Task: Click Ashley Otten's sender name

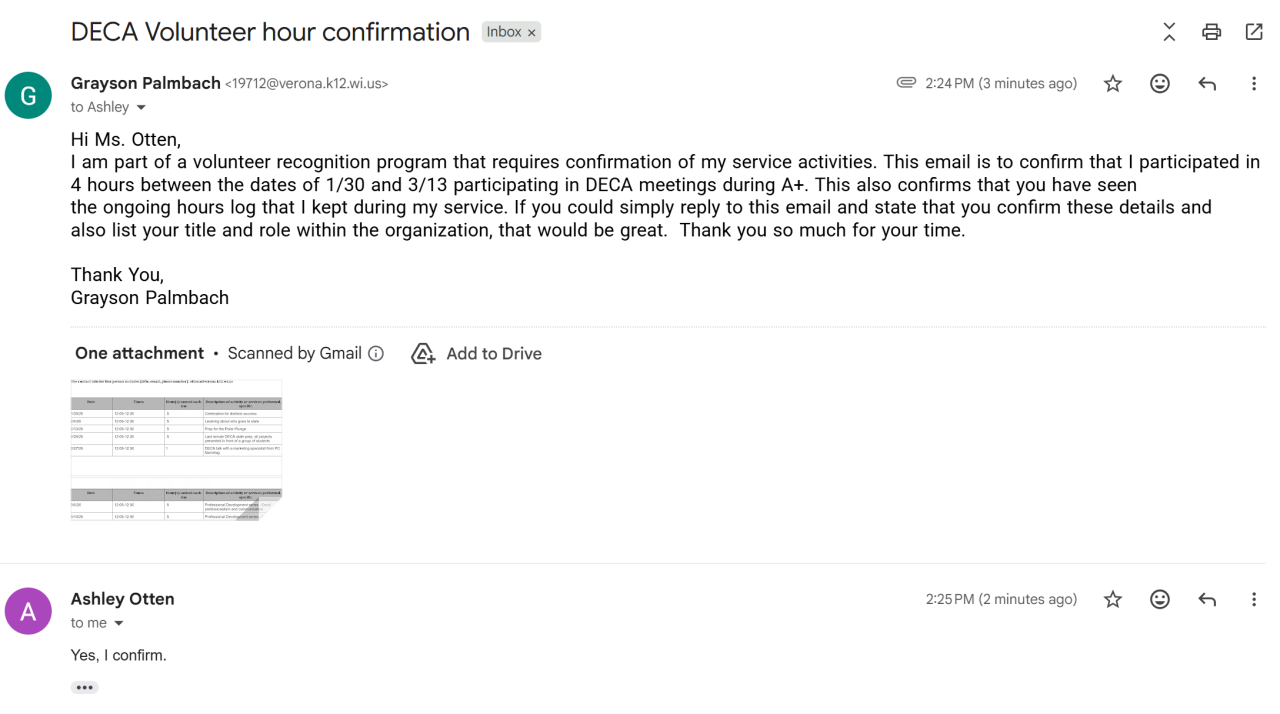Action: (122, 599)
